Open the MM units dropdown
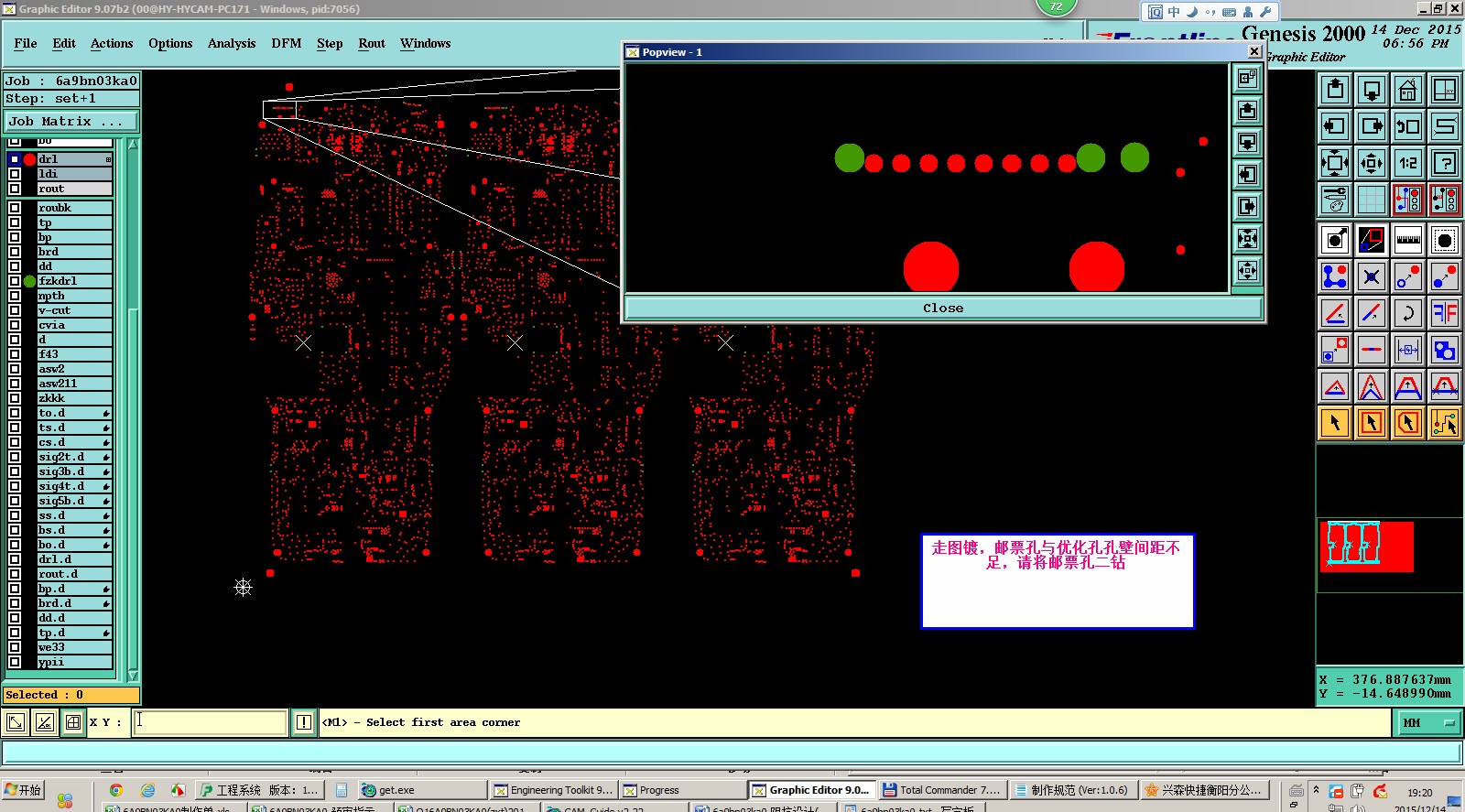Image resolution: width=1465 pixels, height=812 pixels. (1428, 722)
